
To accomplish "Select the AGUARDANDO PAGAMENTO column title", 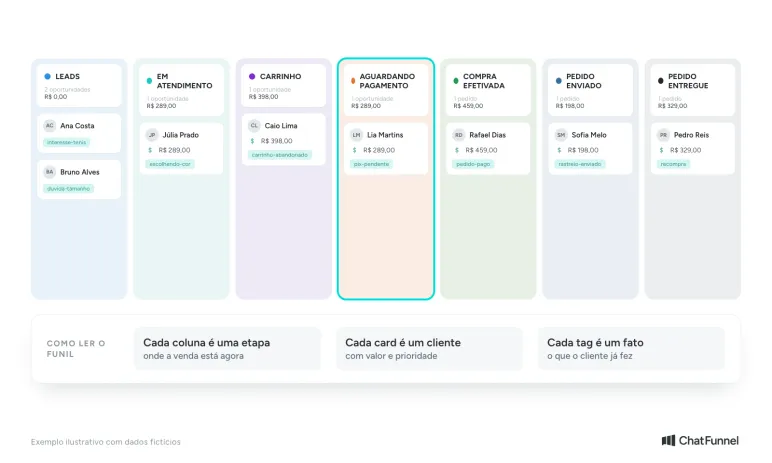I will [x=387, y=81].
